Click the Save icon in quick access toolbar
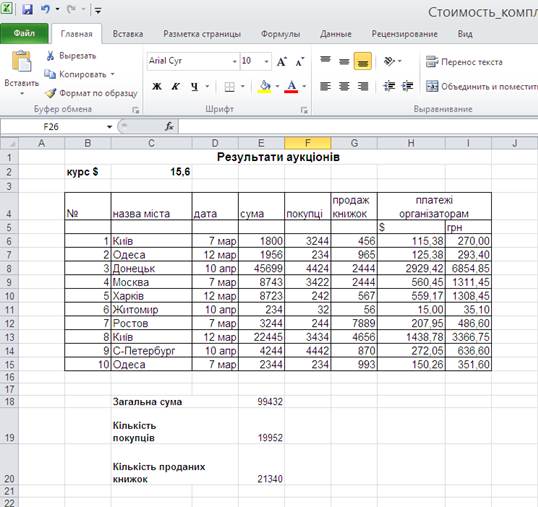This screenshot has width=538, height=507. (27, 9)
